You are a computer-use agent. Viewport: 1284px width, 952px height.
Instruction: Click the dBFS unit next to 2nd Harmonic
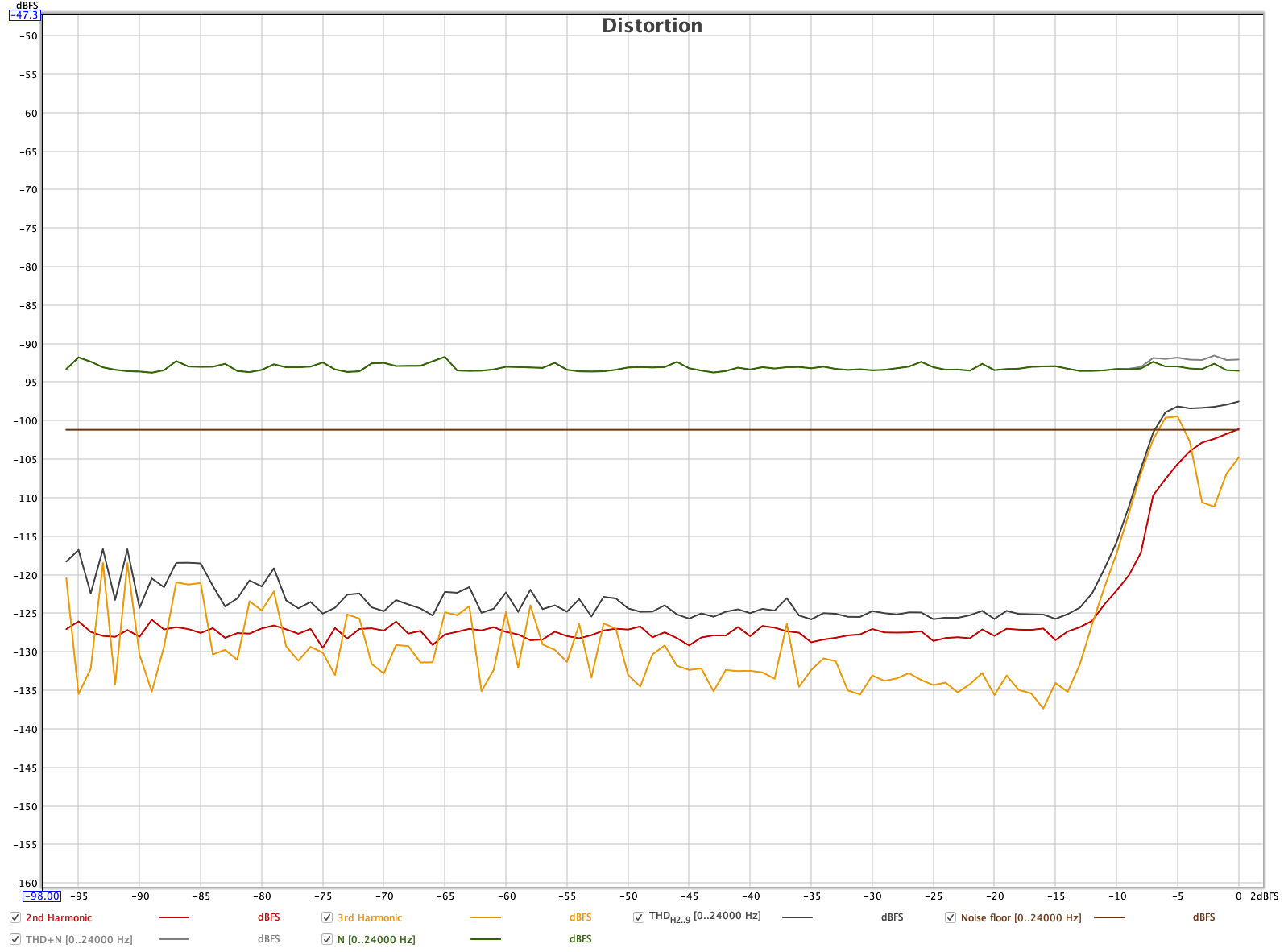pos(269,917)
